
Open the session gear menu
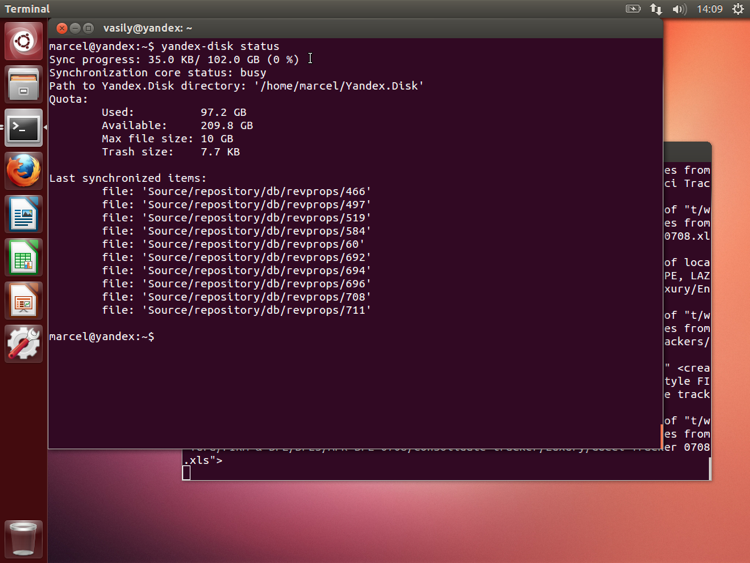click(738, 9)
